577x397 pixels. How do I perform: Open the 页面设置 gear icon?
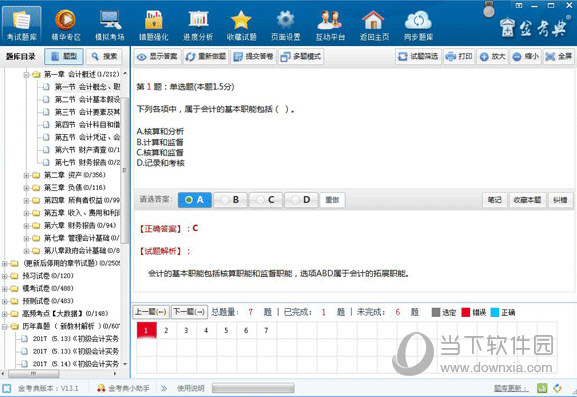(286, 25)
